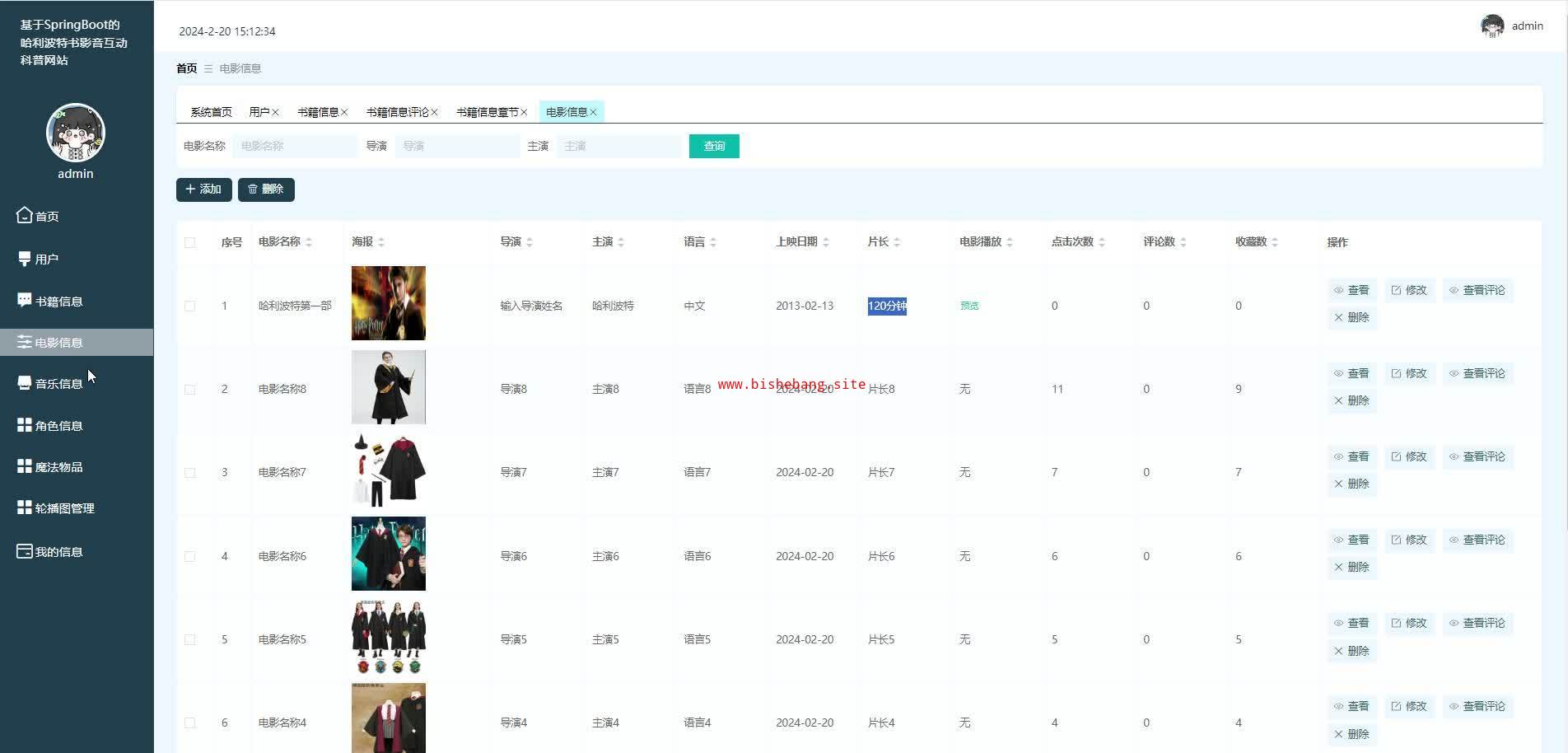This screenshot has height=753, width=1568.
Task: Click the 我的信息 sidebar icon
Action: click(x=25, y=551)
